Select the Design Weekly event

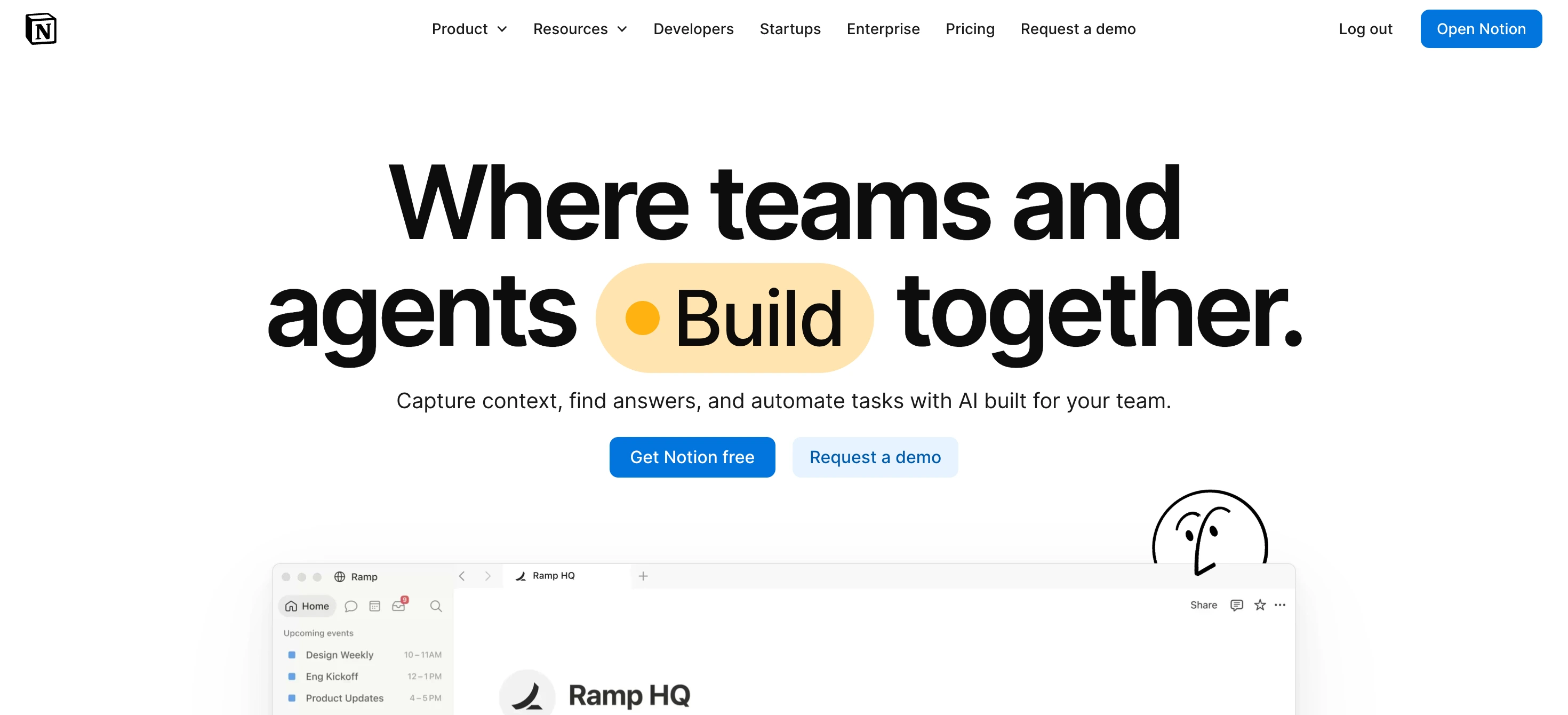[x=364, y=655]
